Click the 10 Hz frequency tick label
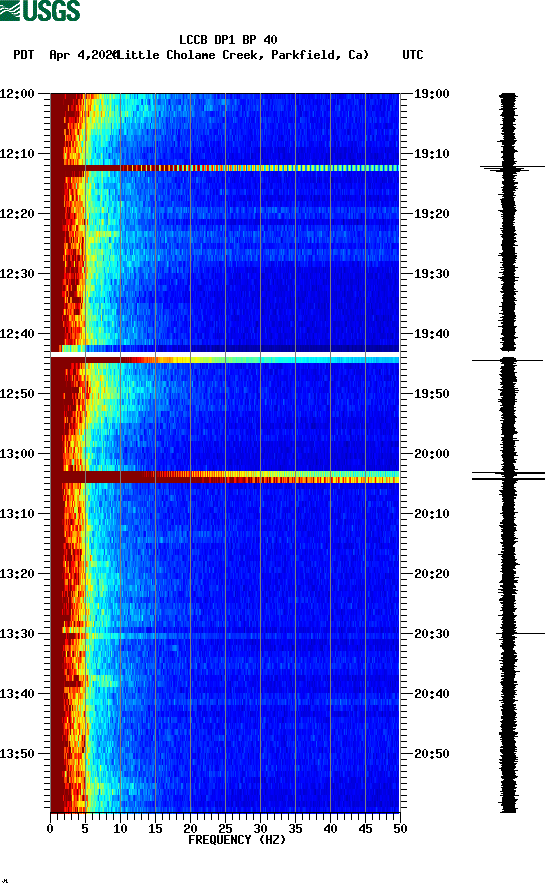Viewport: 552px width, 892px height. [120, 829]
